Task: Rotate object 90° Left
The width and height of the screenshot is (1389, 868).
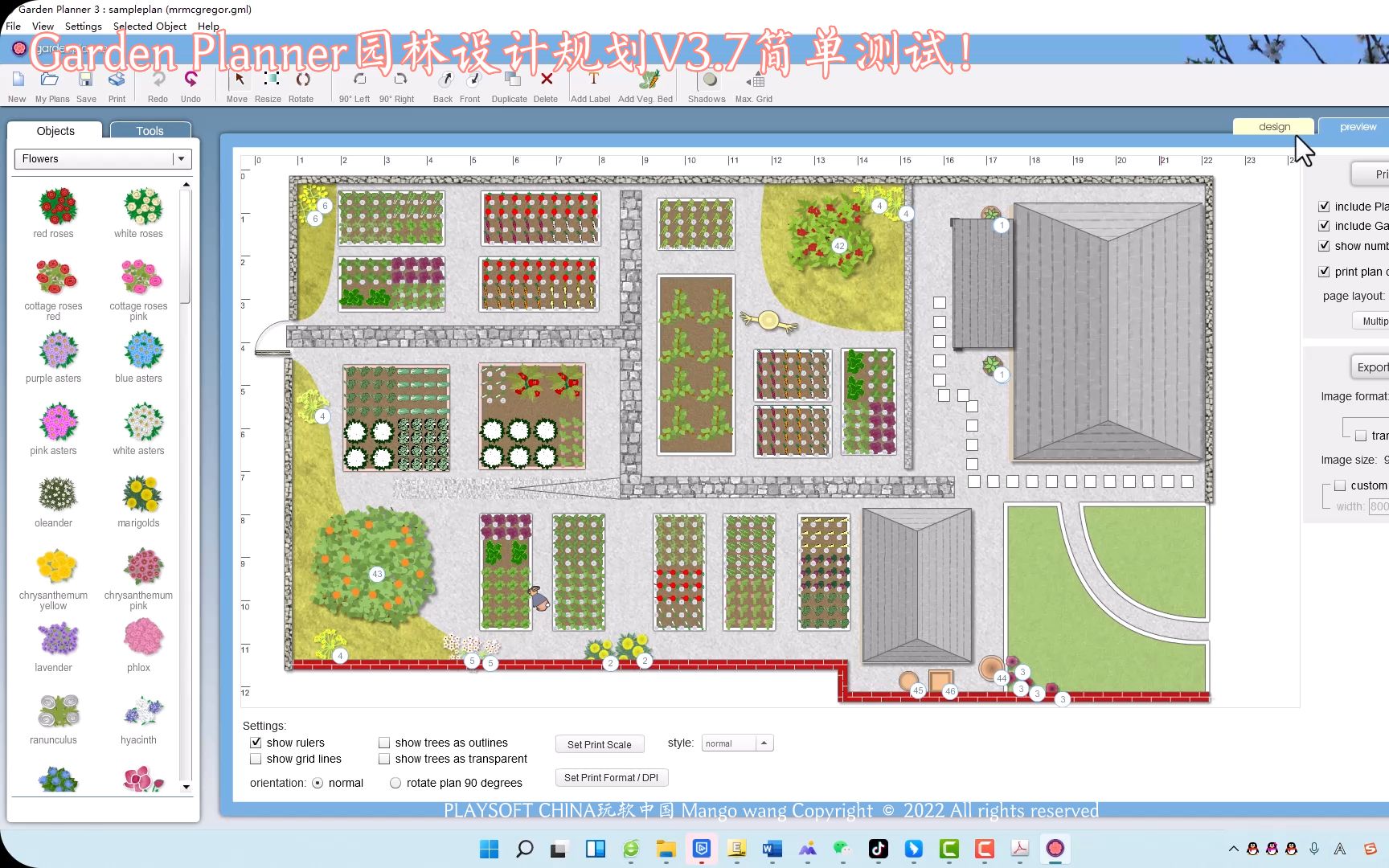Action: click(x=359, y=80)
